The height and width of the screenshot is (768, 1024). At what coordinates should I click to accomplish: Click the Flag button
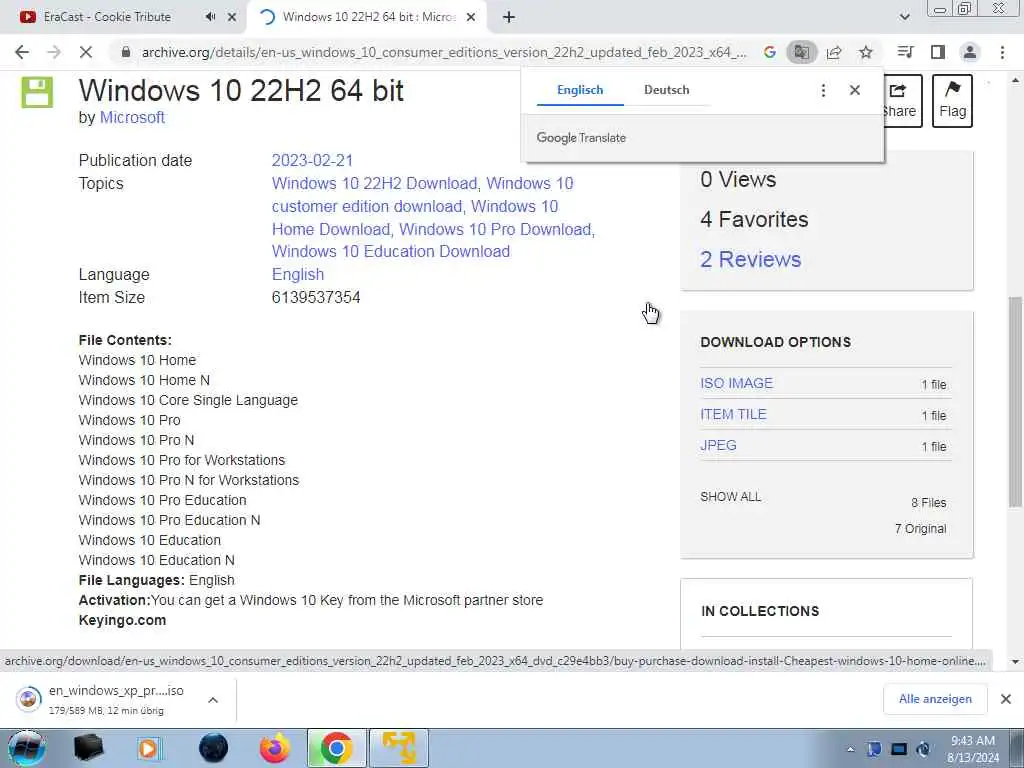(x=952, y=101)
